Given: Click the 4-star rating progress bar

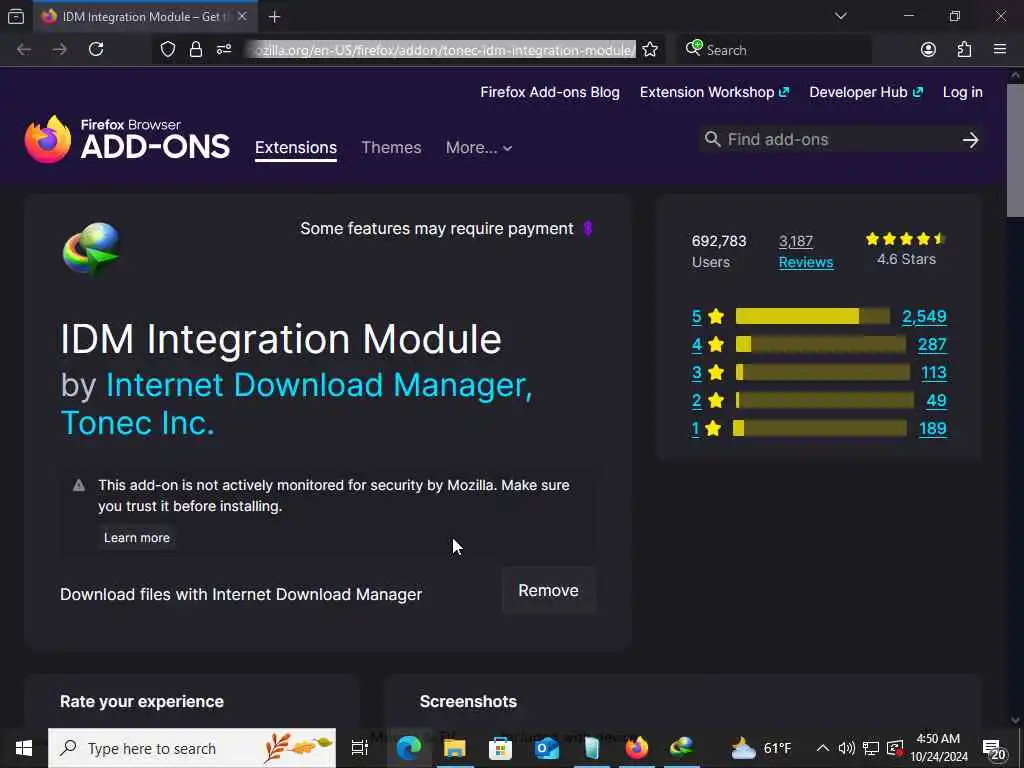Looking at the screenshot, I should (821, 344).
